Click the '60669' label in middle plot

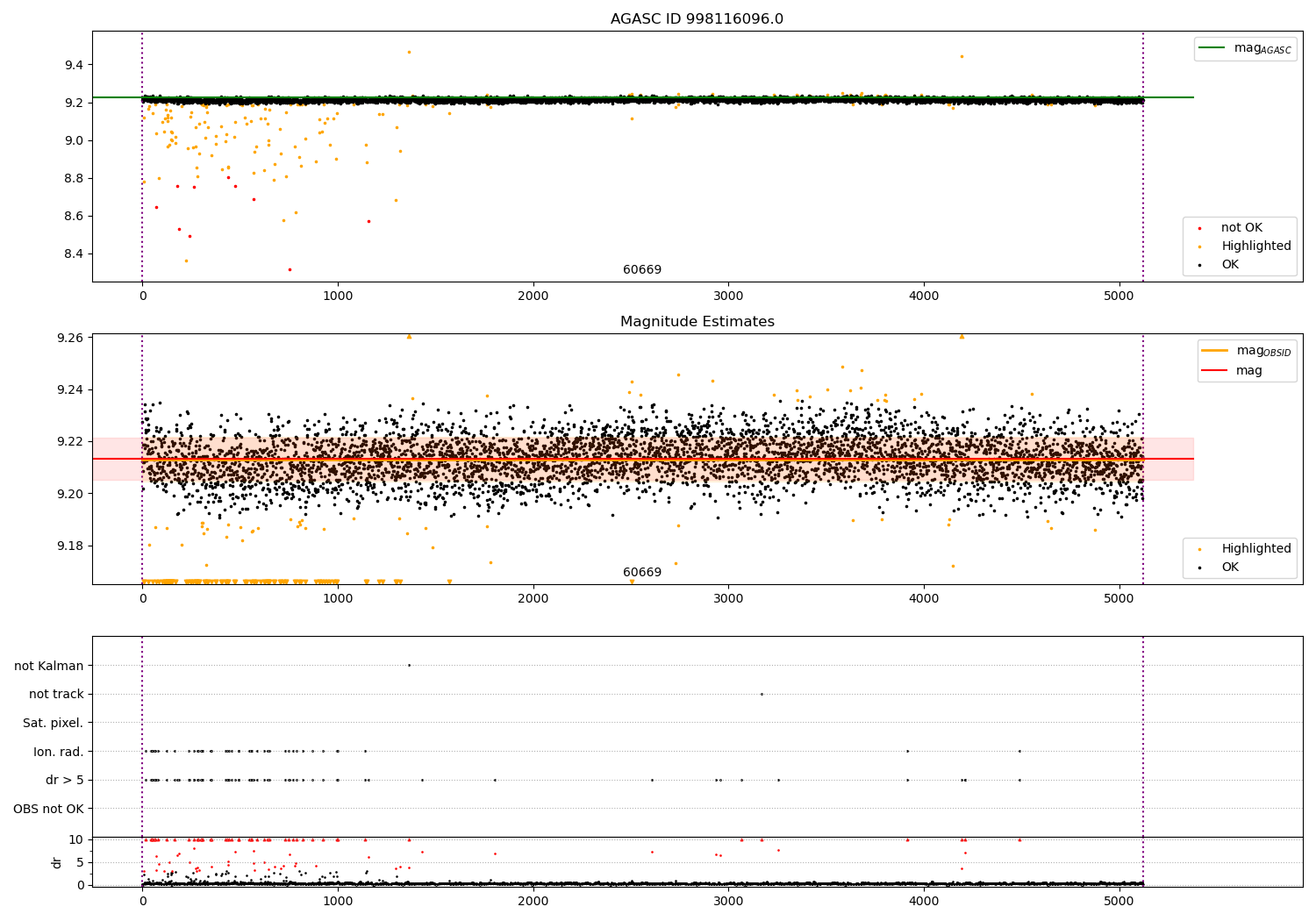[x=642, y=573]
